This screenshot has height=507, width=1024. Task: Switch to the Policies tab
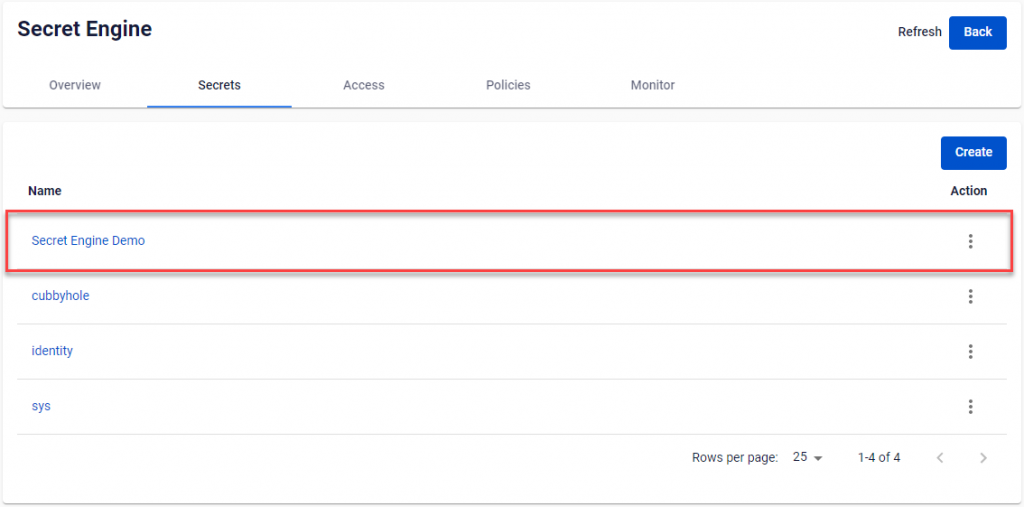tap(508, 85)
